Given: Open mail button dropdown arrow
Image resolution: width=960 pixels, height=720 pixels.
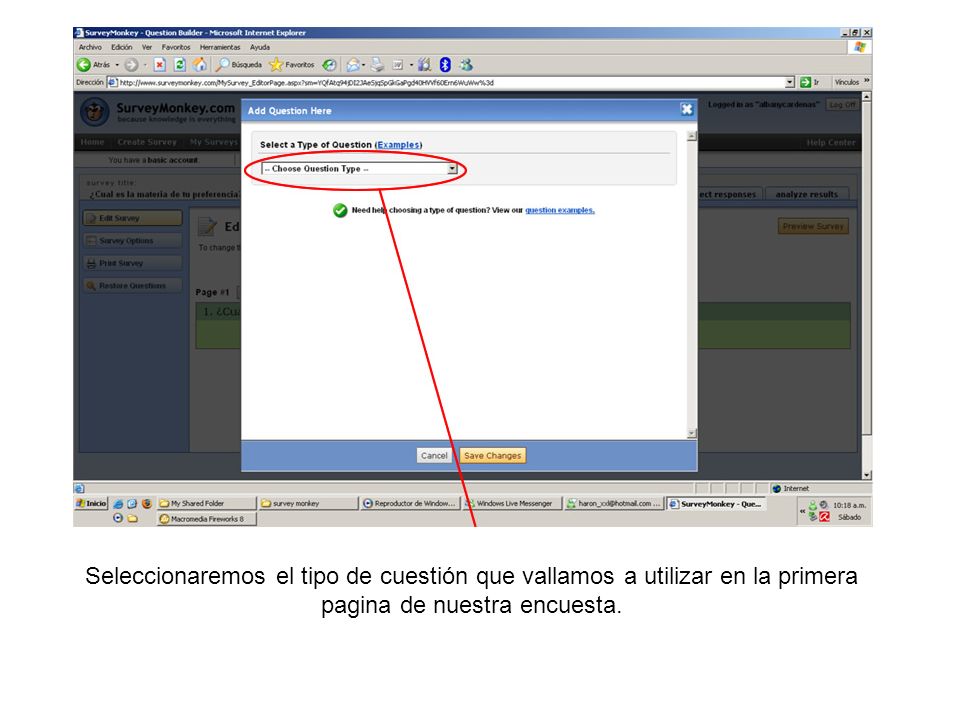Looking at the screenshot, I should pyautogui.click(x=364, y=65).
